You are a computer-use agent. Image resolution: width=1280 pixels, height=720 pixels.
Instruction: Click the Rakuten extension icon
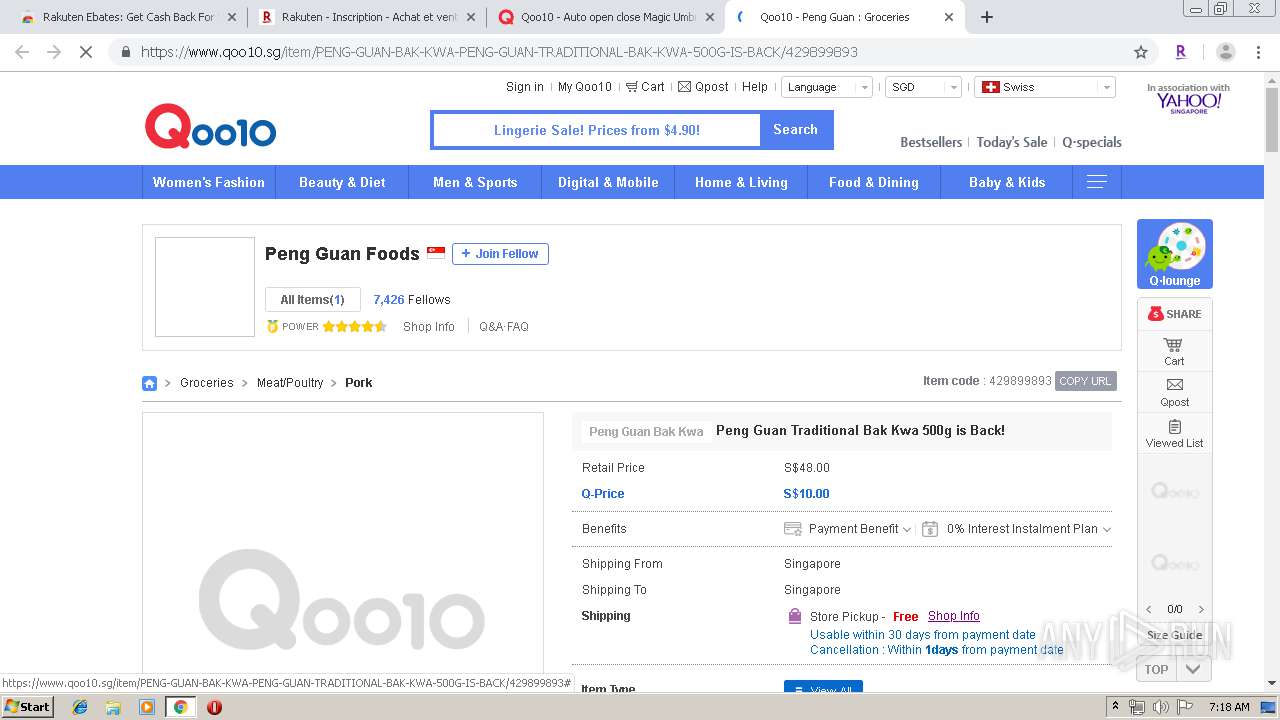pos(1181,52)
